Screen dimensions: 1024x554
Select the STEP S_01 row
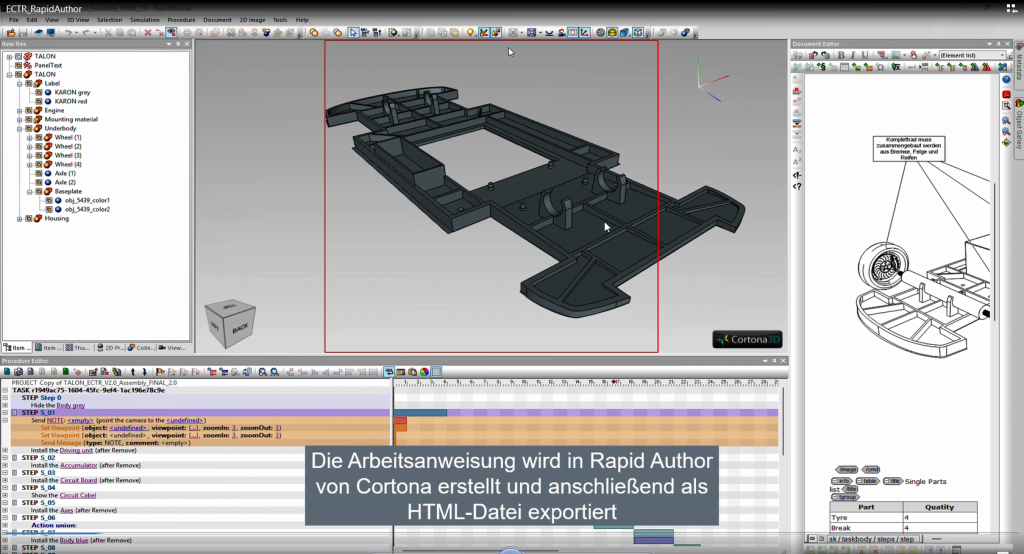point(40,412)
